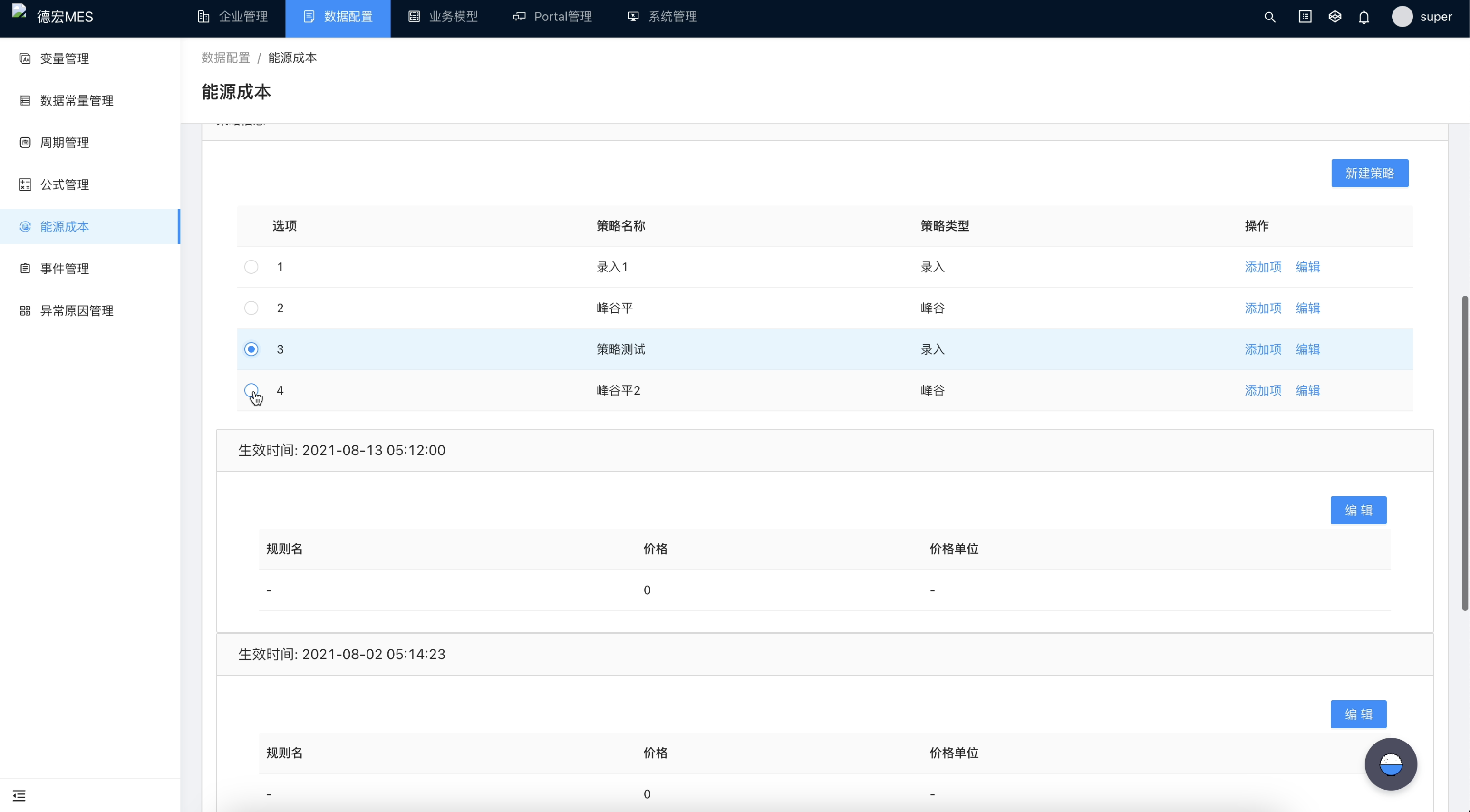
Task: Open the 业务模型 top menu
Action: click(444, 18)
